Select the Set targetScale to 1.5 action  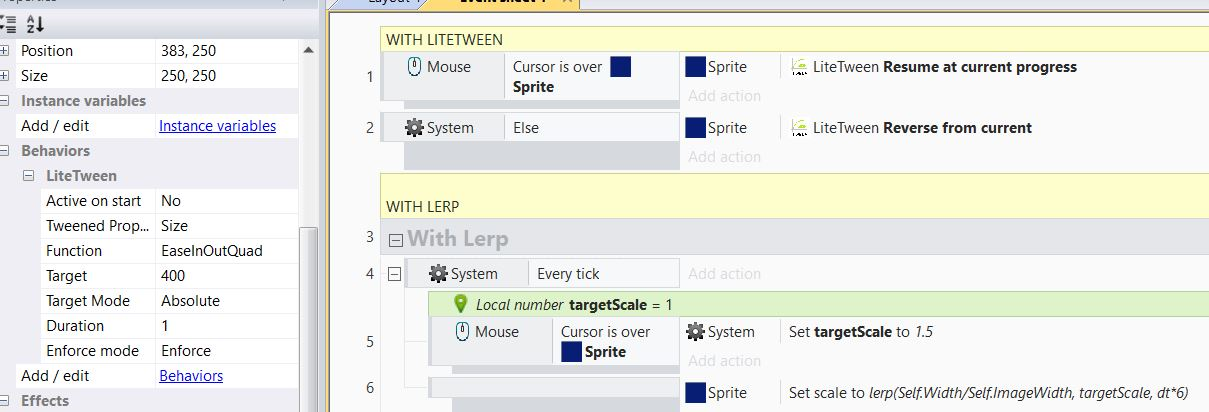pyautogui.click(x=861, y=332)
